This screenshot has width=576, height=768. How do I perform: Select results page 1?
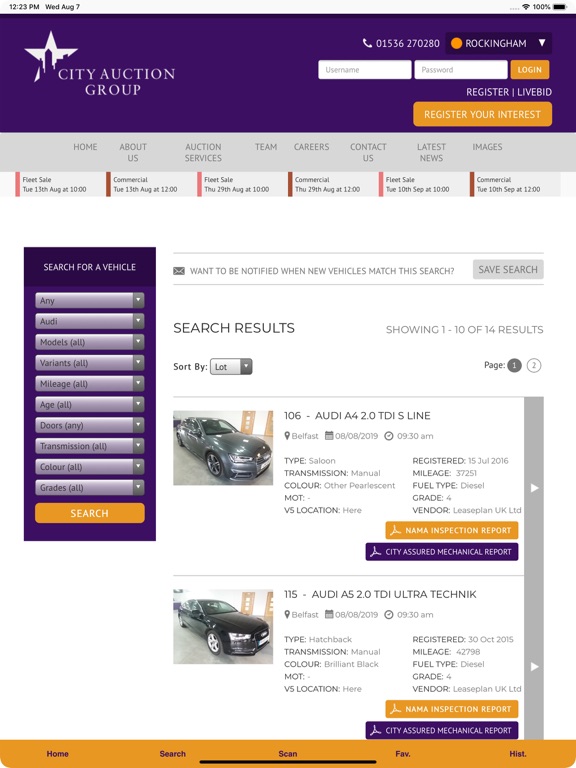514,365
